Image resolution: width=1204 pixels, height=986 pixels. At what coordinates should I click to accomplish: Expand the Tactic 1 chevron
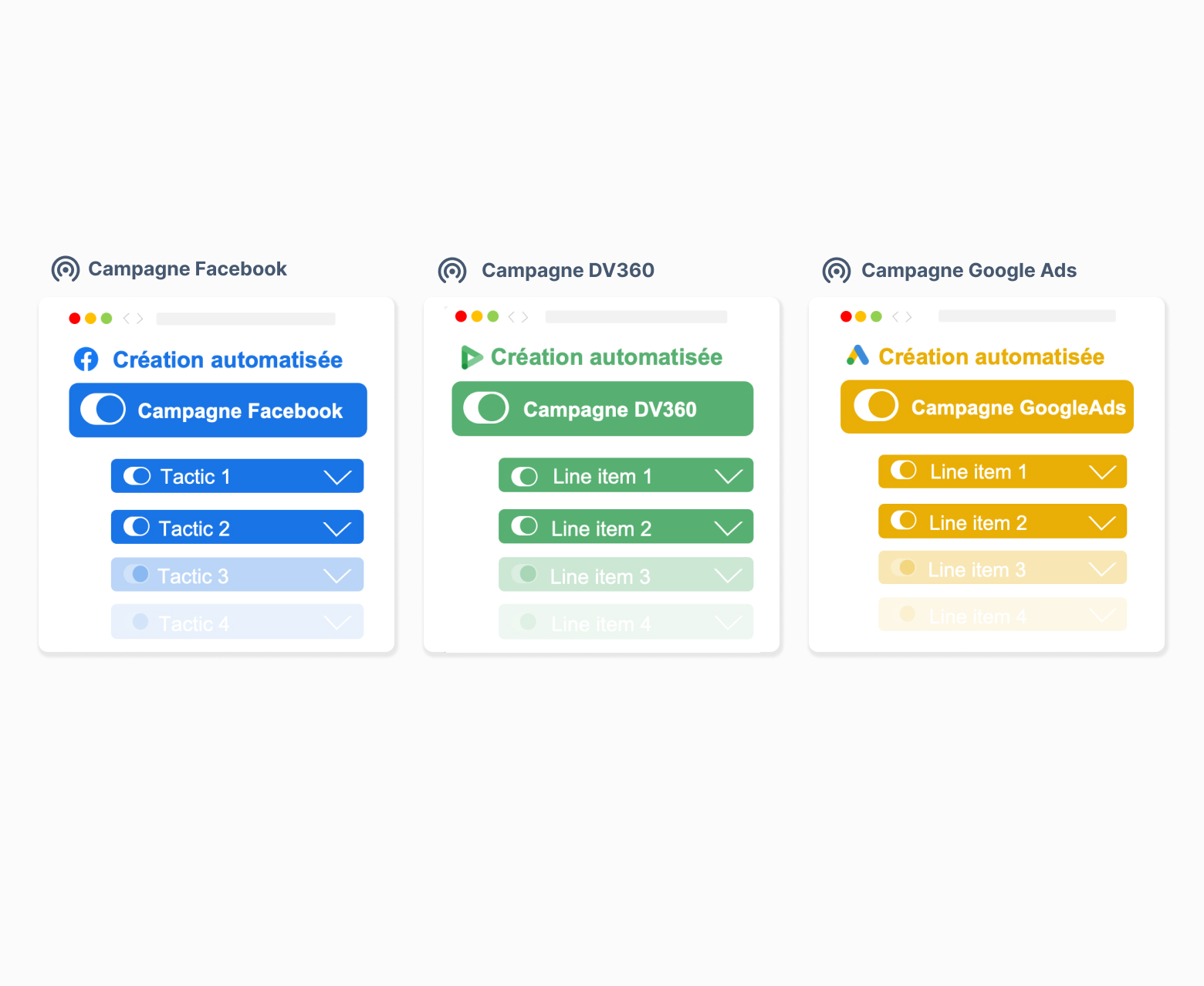point(337,478)
